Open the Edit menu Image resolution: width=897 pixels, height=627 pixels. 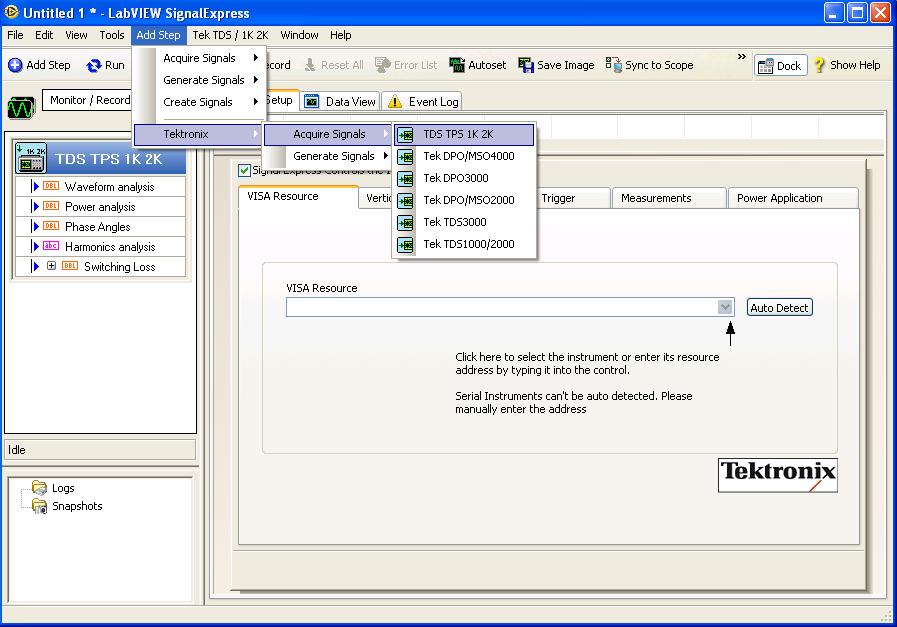coord(44,35)
